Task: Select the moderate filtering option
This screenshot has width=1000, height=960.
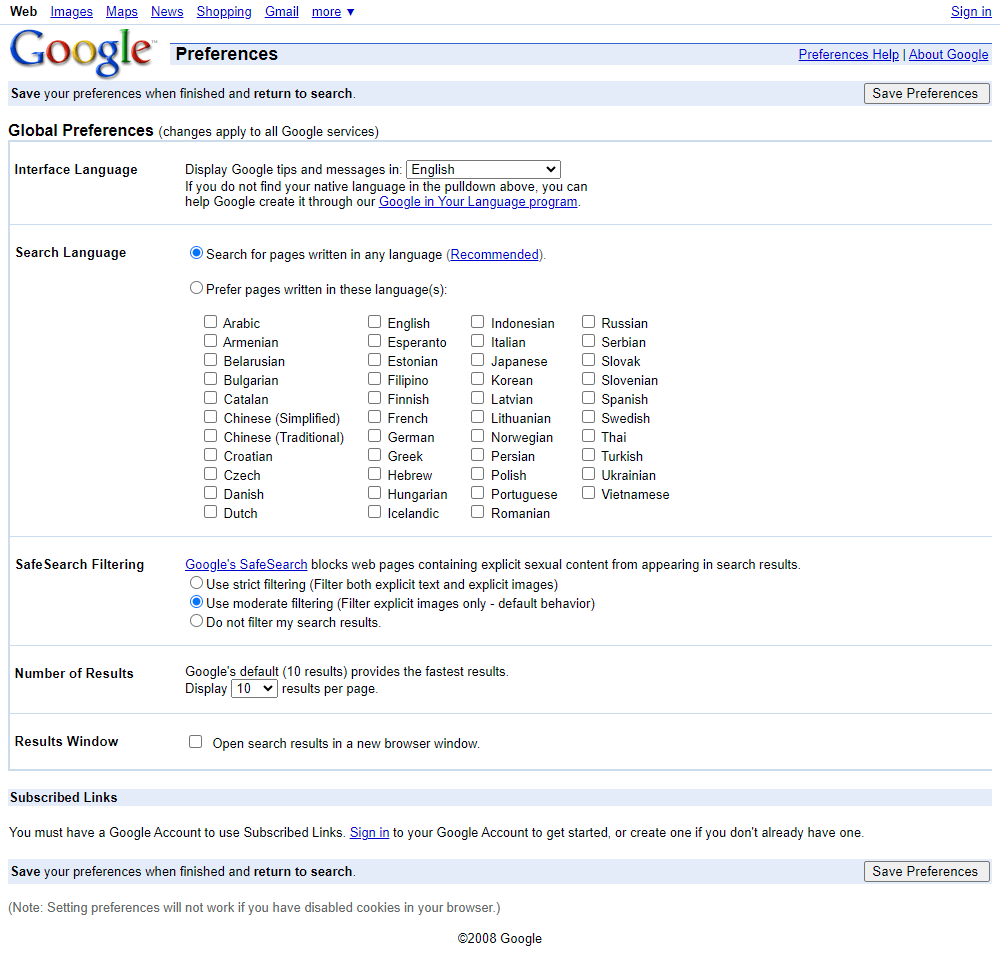Action: [196, 602]
